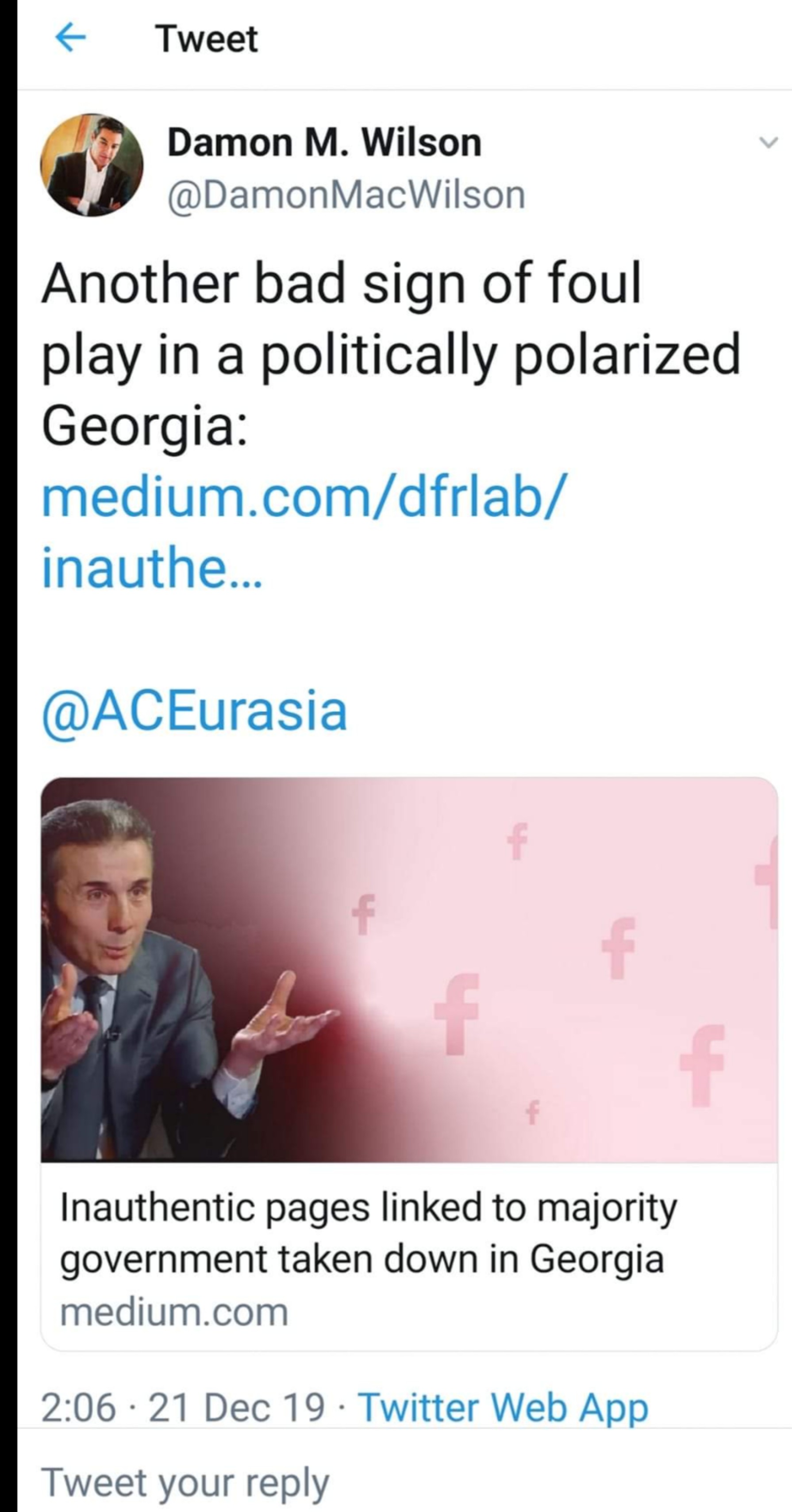Click the medium.com domain on the card

[x=174, y=1313]
